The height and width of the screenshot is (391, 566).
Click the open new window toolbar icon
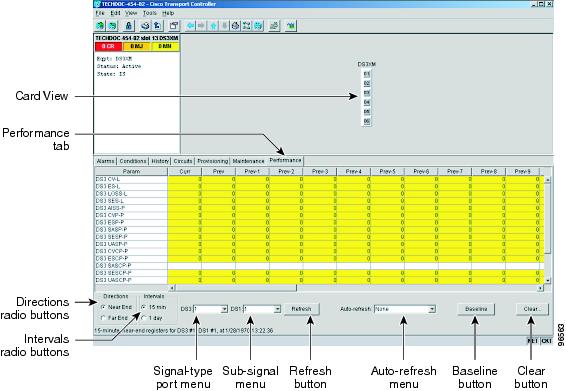pyautogui.click(x=174, y=26)
